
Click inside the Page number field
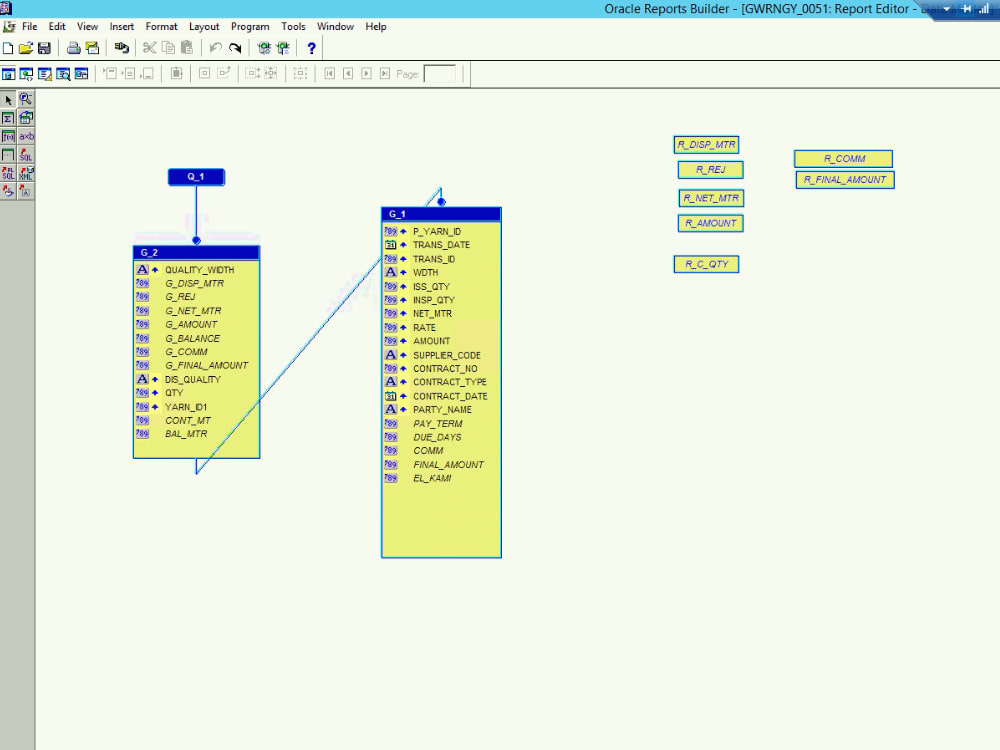[x=440, y=73]
